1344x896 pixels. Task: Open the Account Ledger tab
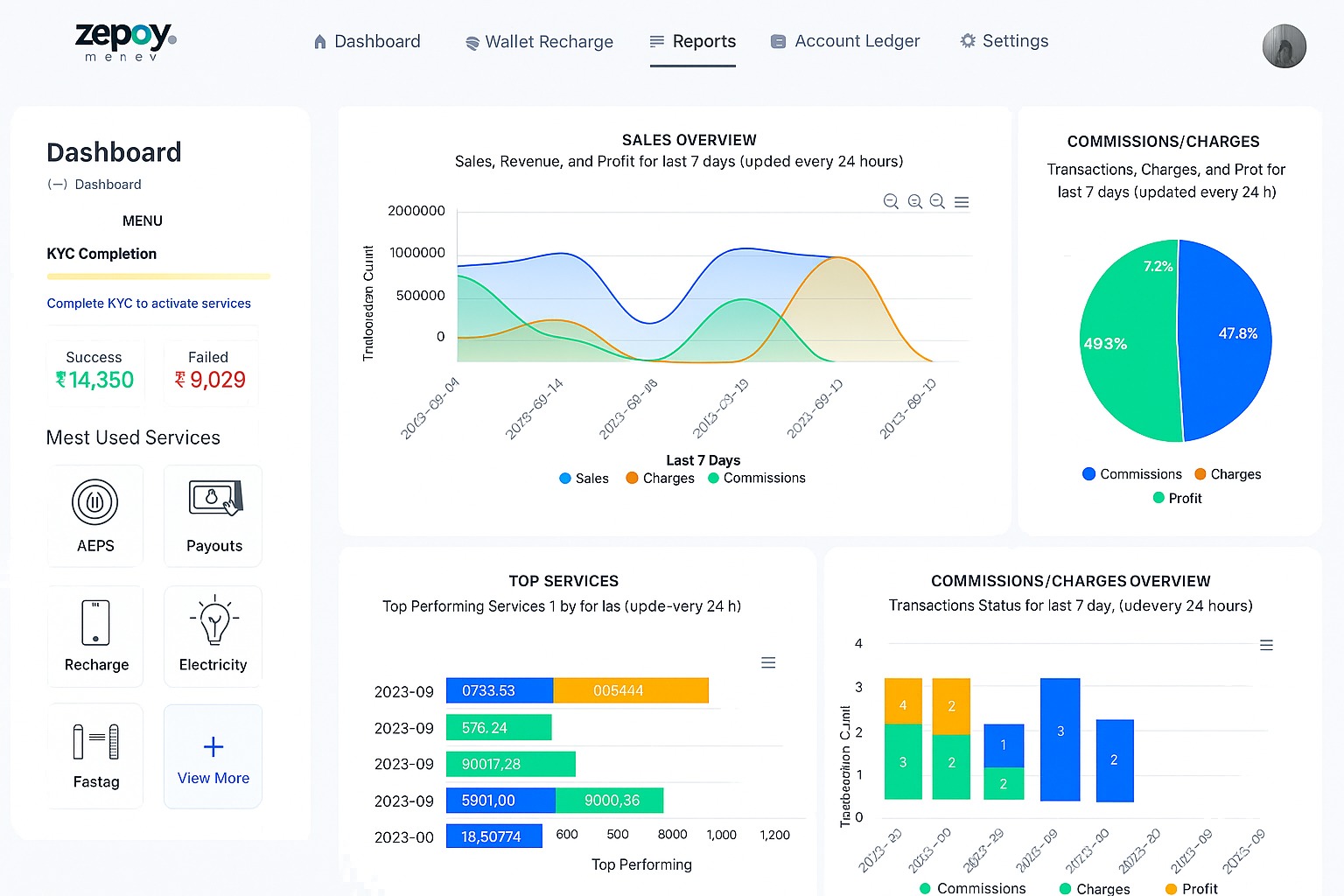(845, 41)
